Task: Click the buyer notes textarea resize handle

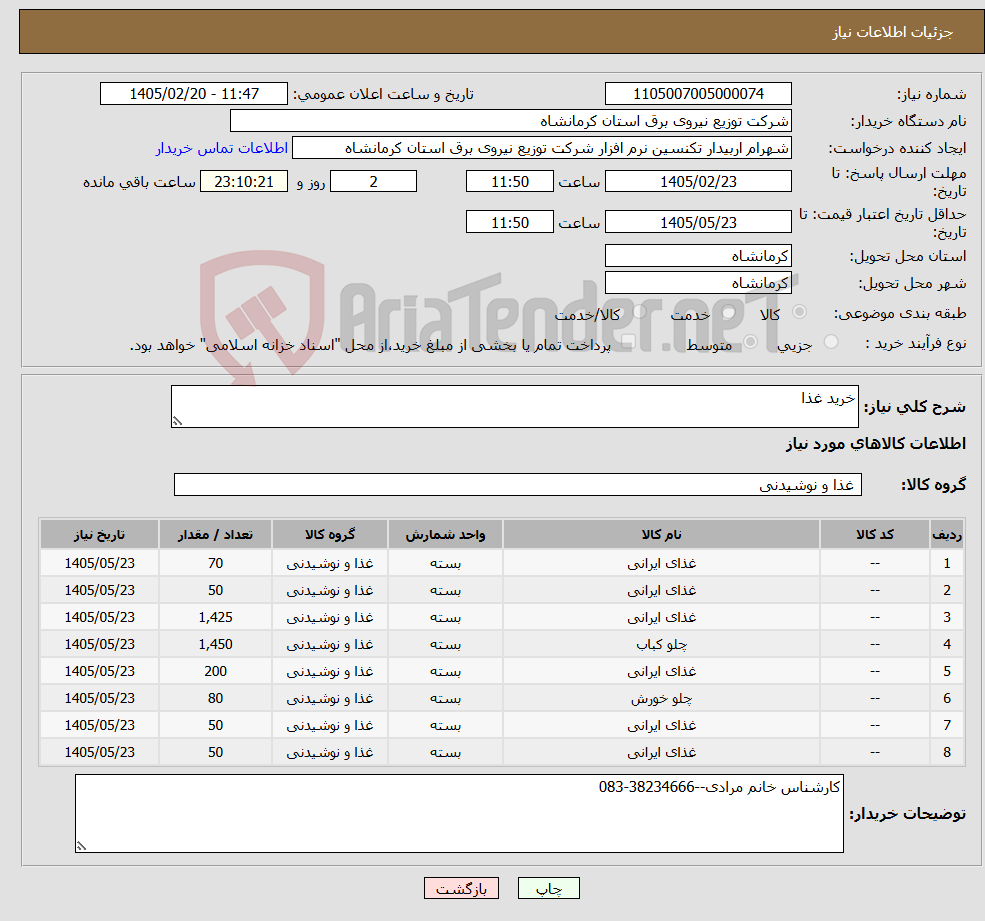Action: pos(81,846)
